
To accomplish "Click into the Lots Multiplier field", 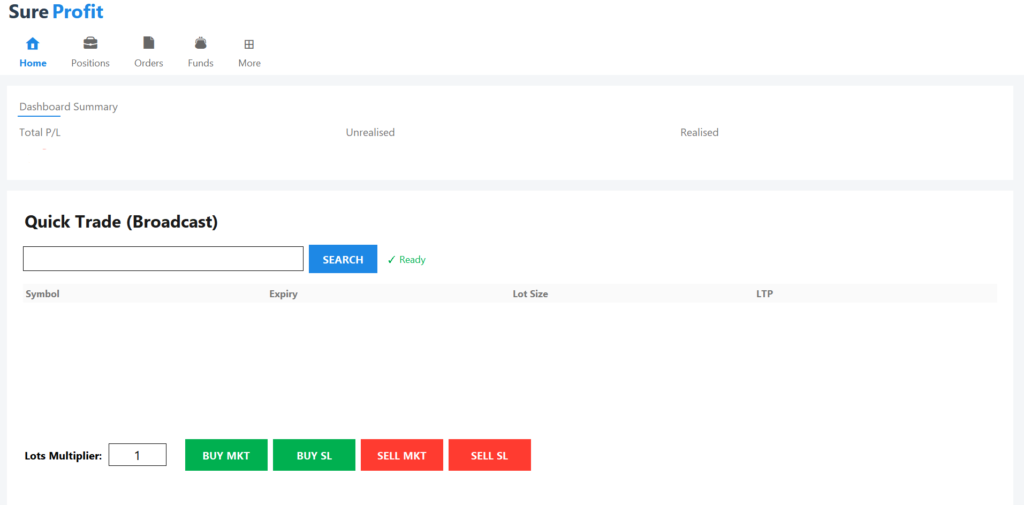I will tap(137, 455).
